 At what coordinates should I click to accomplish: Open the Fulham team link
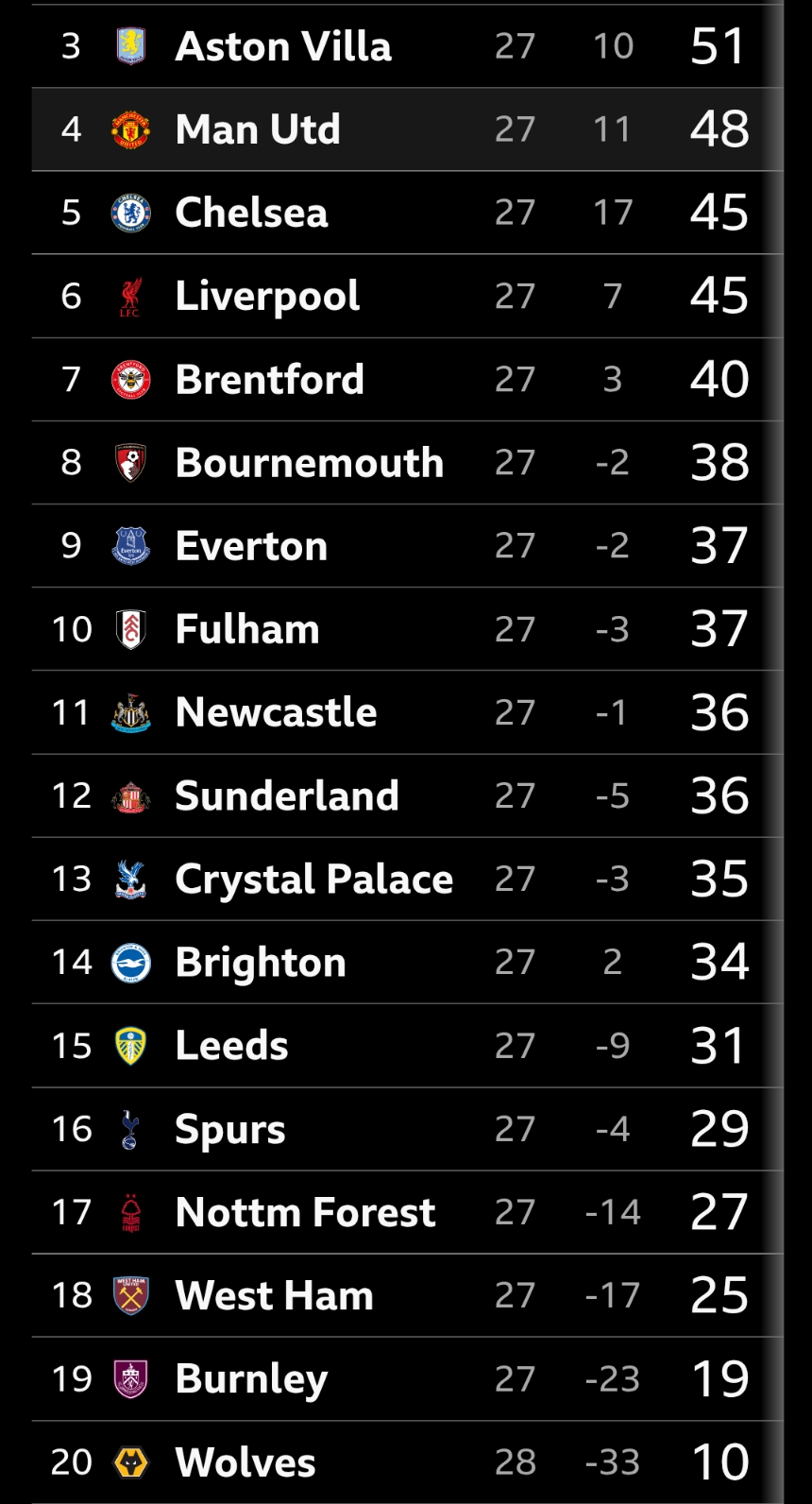247,629
